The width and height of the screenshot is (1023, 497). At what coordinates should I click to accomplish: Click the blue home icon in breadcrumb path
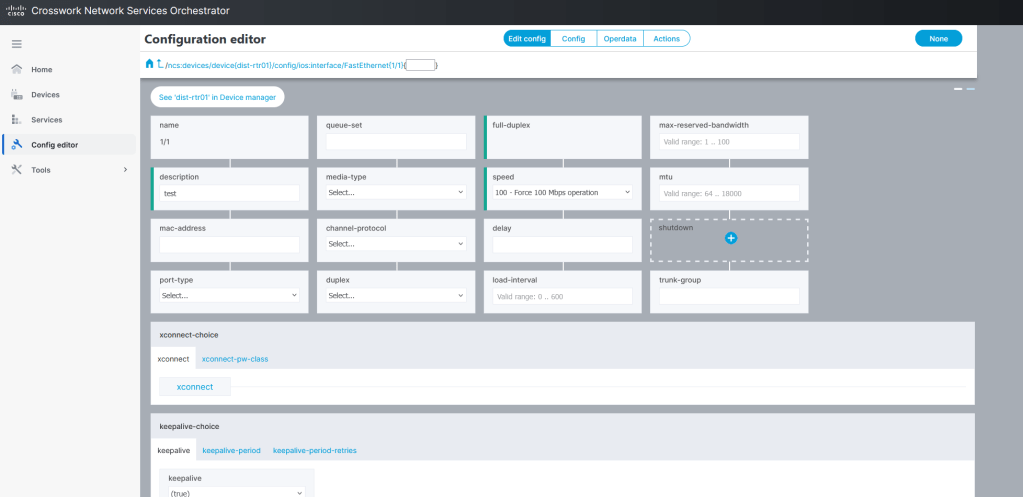pos(150,64)
